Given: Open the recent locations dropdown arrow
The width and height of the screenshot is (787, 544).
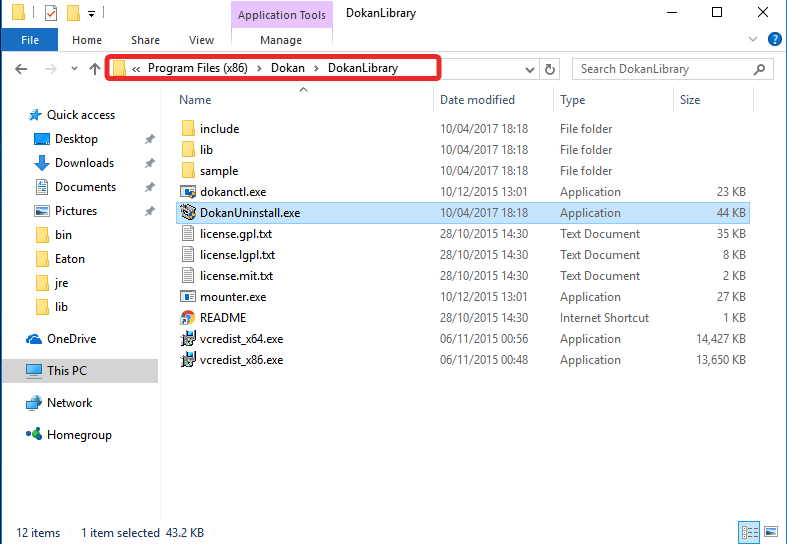Looking at the screenshot, I should [74, 69].
